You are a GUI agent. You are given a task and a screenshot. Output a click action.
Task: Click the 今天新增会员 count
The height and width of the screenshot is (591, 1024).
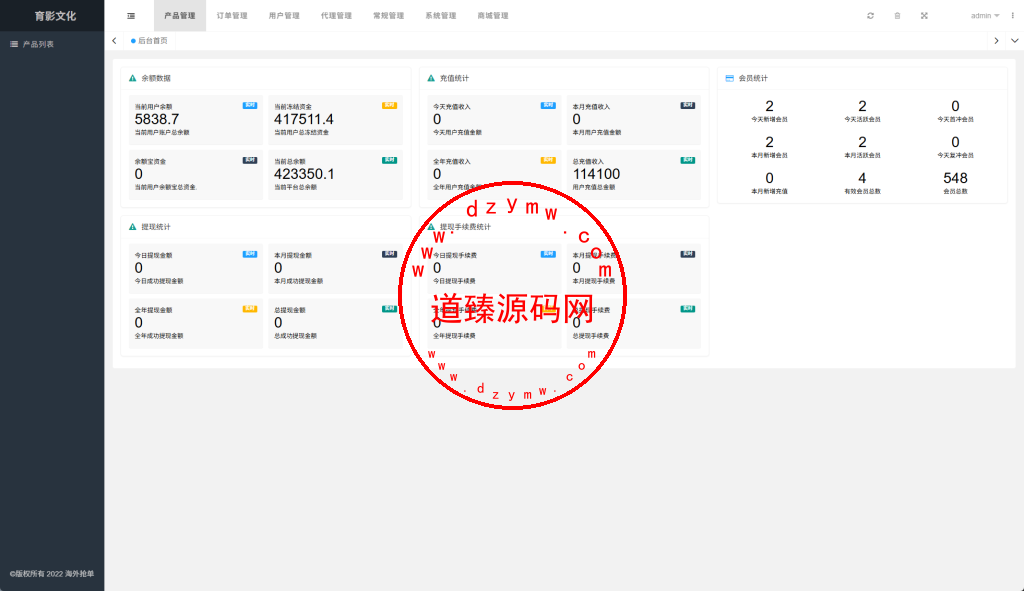coord(769,106)
